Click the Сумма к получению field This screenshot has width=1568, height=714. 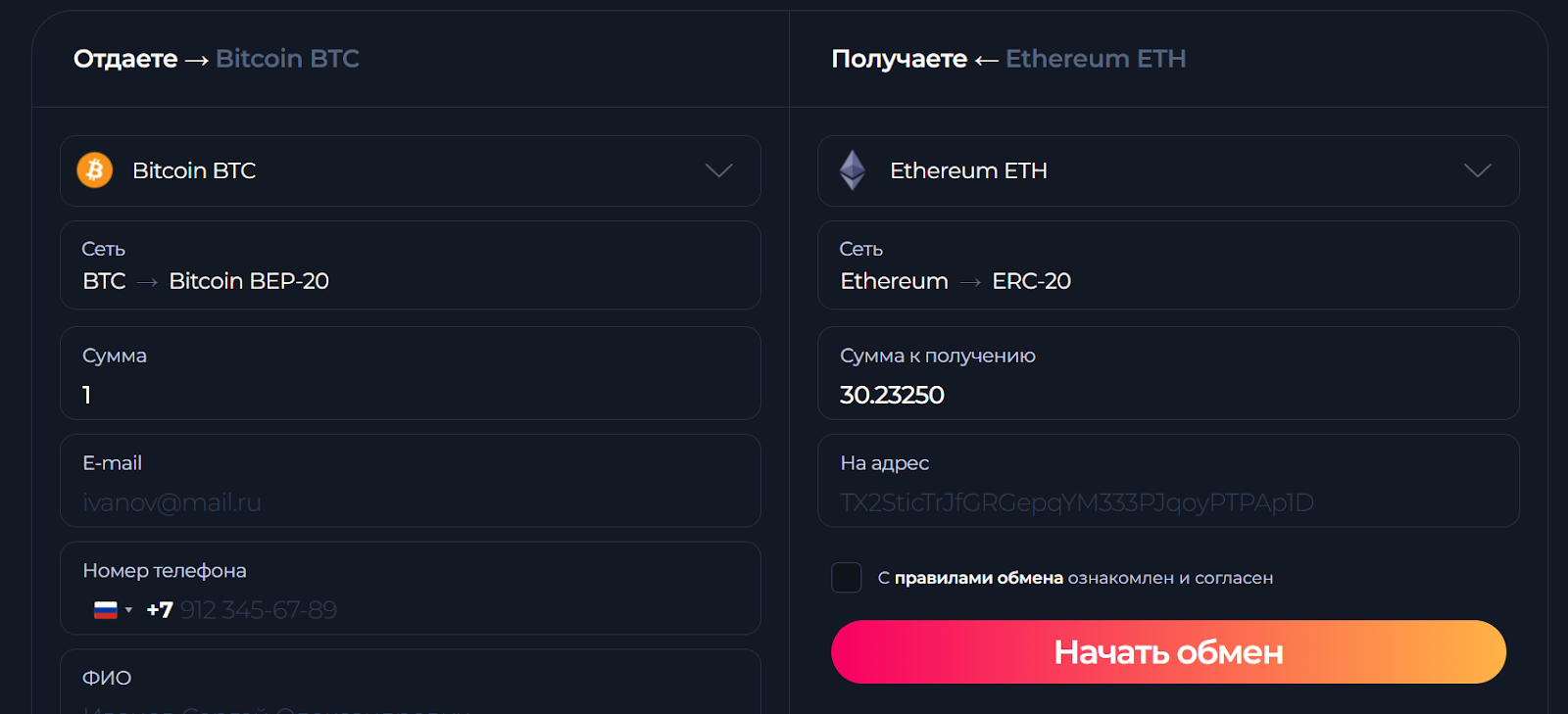(1166, 395)
